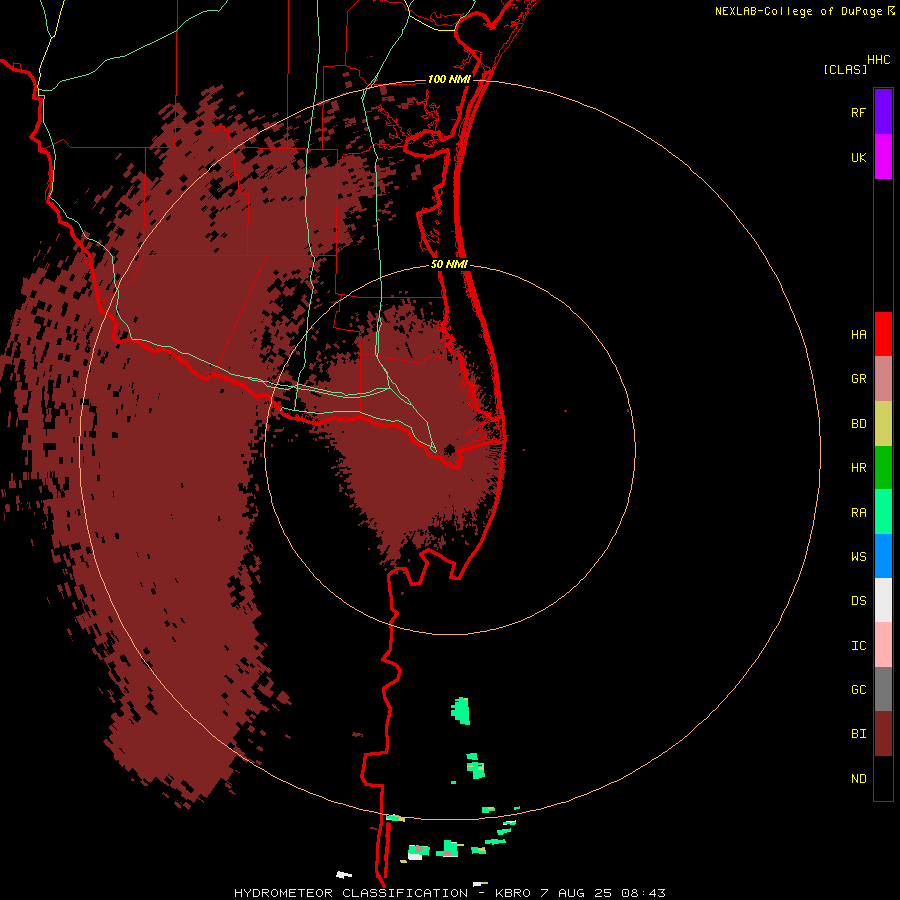Click the 7 AUG 25 date text
900x900 pixels.
pos(576,893)
